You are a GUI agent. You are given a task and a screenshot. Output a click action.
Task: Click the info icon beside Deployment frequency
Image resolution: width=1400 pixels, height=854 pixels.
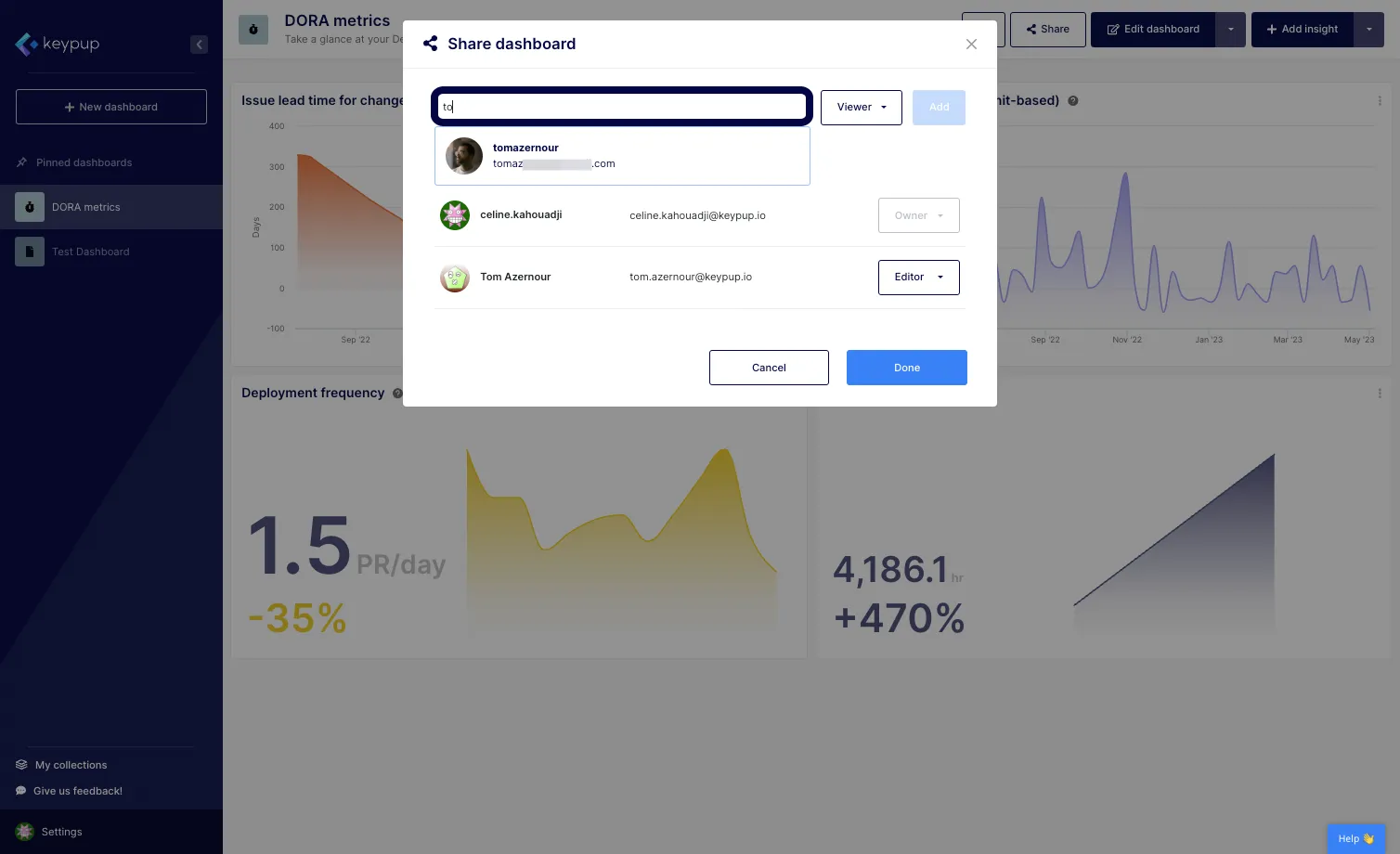397,393
